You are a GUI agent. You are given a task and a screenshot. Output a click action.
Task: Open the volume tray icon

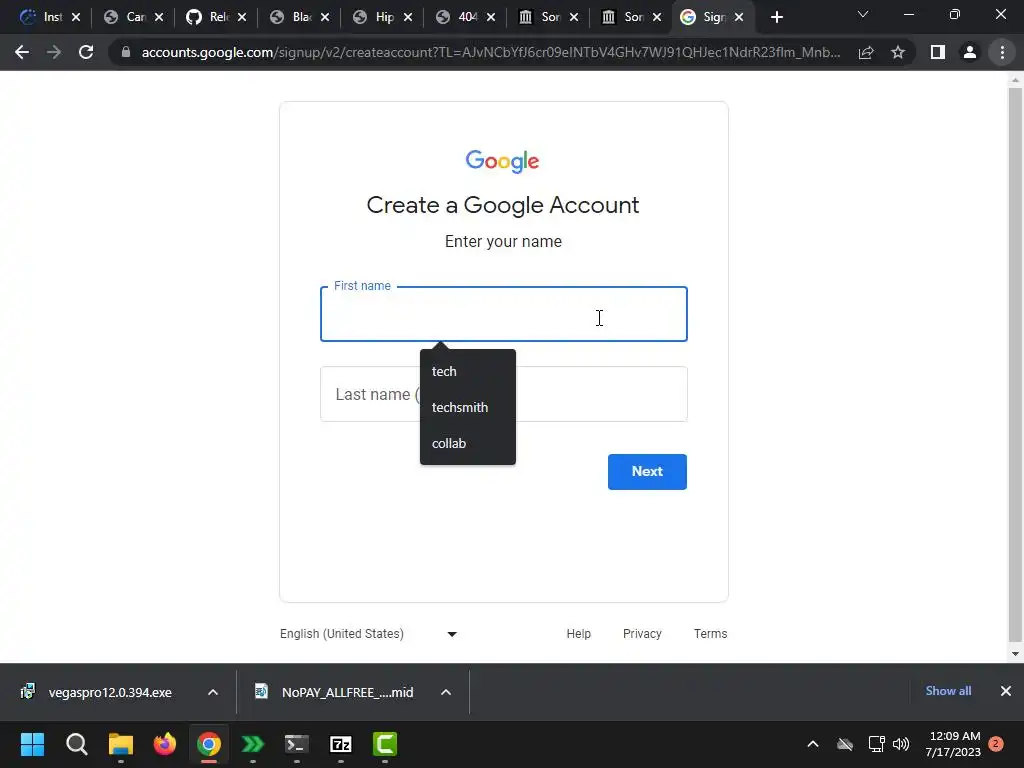[x=901, y=744]
